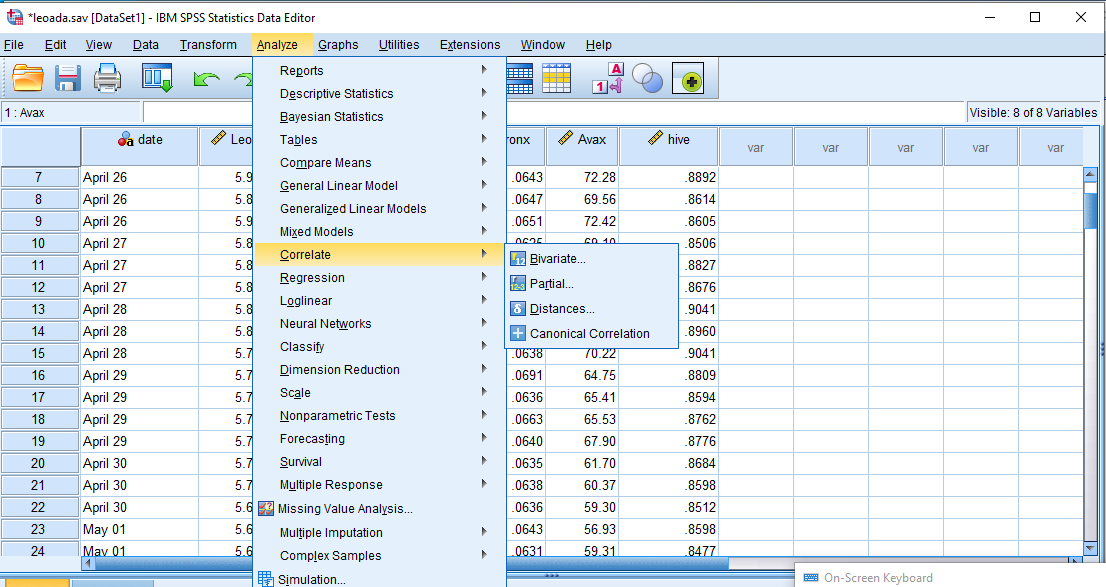Click the On-Screen Keyboard icon

tap(811, 578)
